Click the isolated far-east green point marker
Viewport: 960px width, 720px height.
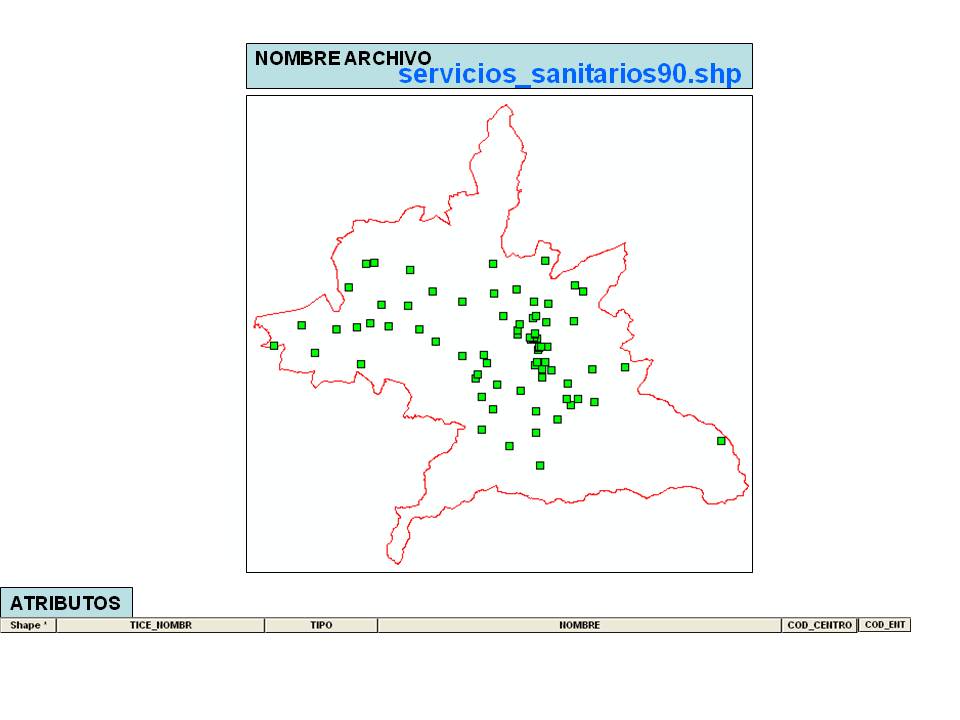721,441
